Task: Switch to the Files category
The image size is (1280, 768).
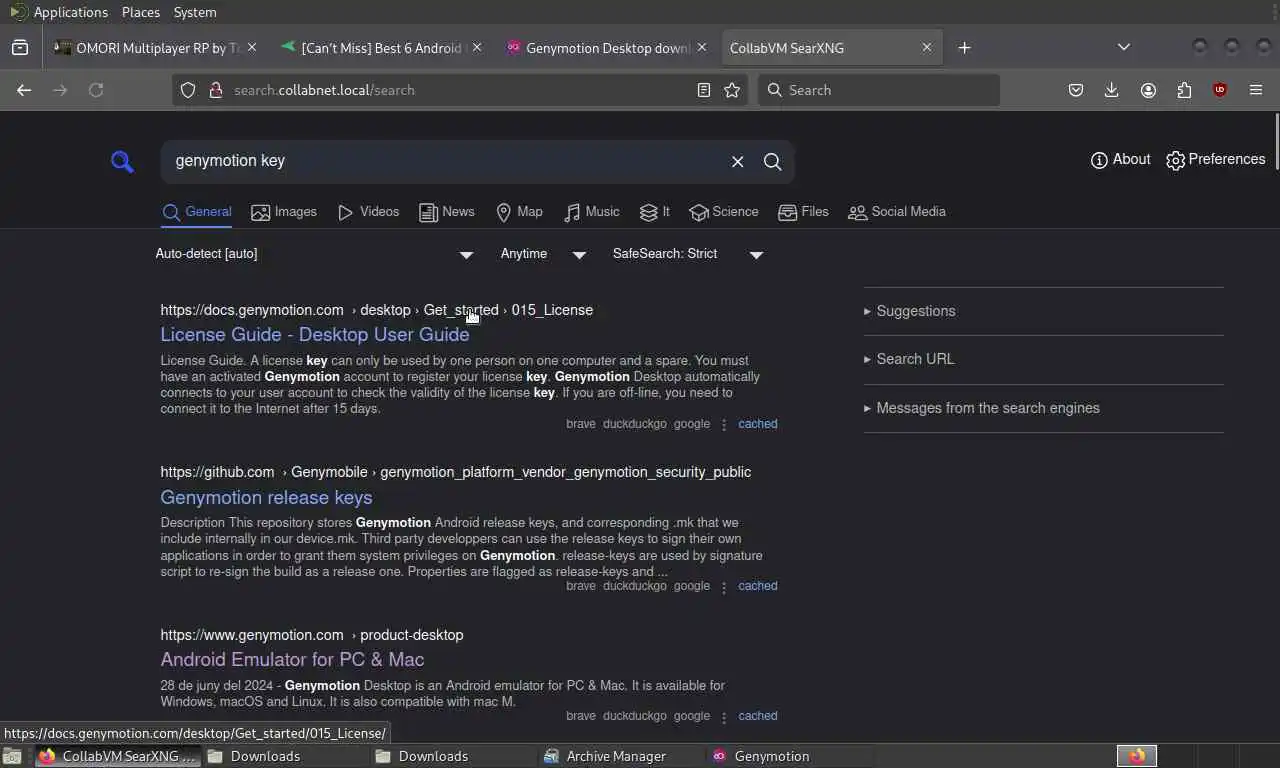Action: [803, 212]
